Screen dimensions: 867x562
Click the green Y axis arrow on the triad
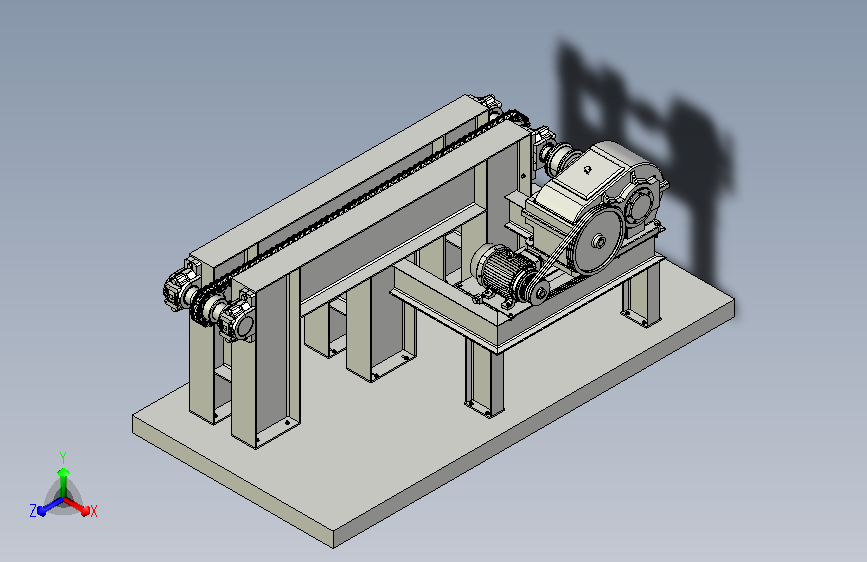pos(64,483)
